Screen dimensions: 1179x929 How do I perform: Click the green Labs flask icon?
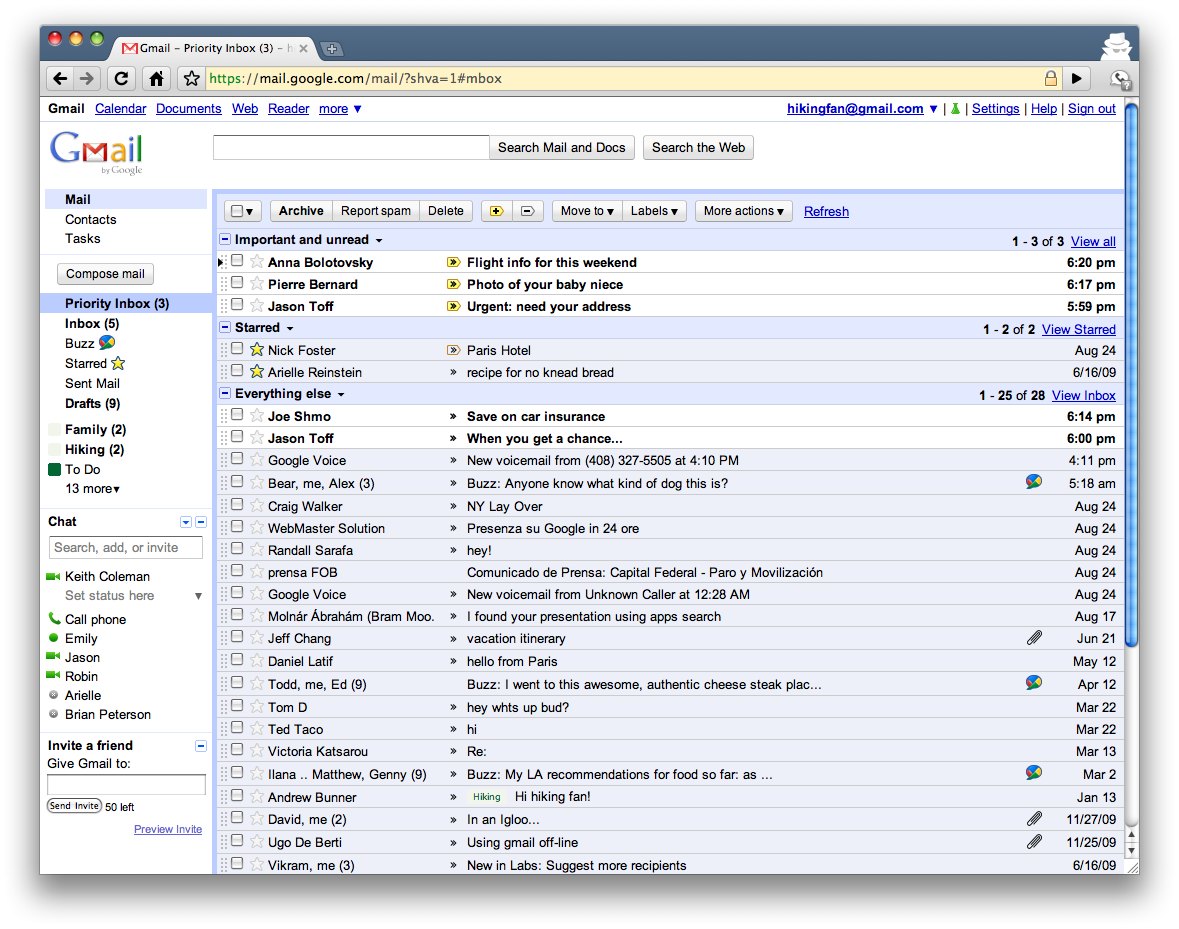[955, 109]
